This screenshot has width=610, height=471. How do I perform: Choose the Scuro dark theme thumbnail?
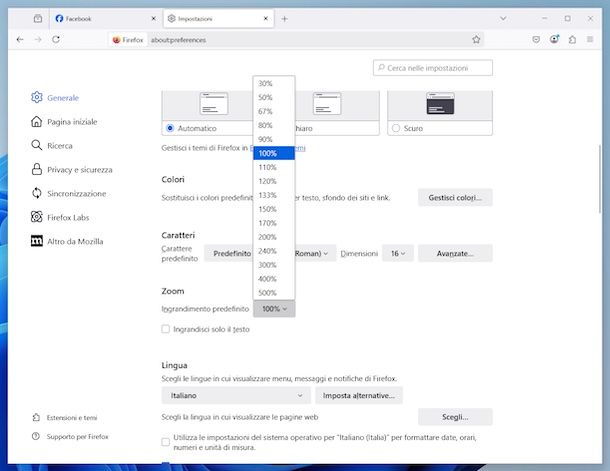440,103
